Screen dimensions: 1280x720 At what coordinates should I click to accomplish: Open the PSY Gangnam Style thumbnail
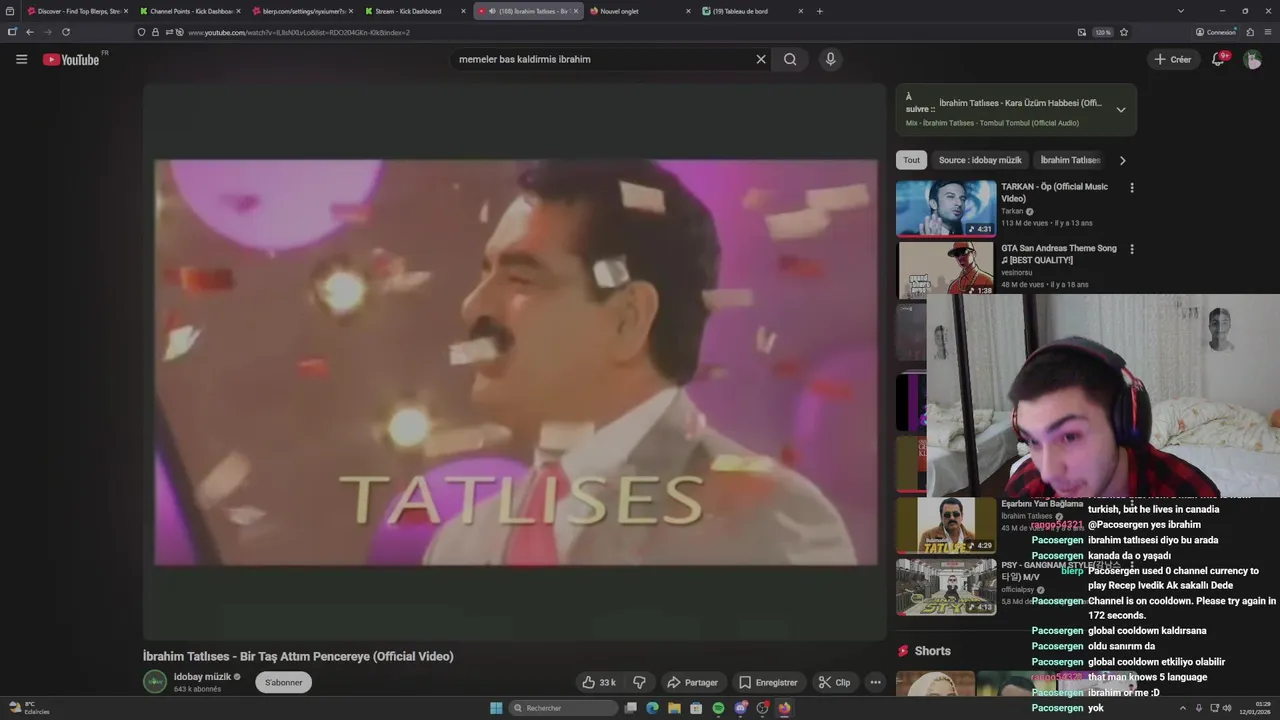[x=946, y=587]
